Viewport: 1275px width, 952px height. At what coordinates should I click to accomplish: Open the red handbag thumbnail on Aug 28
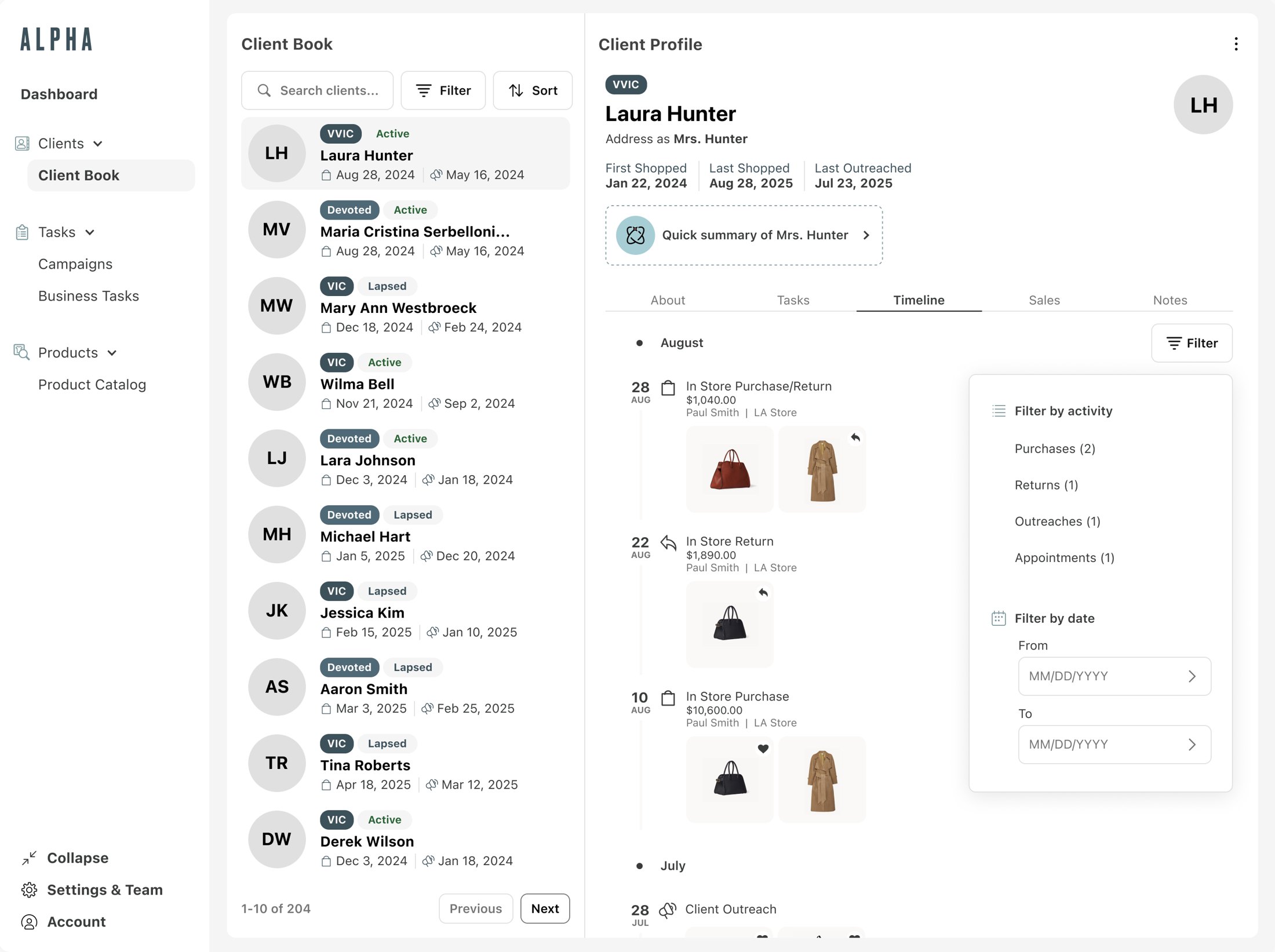(x=730, y=469)
